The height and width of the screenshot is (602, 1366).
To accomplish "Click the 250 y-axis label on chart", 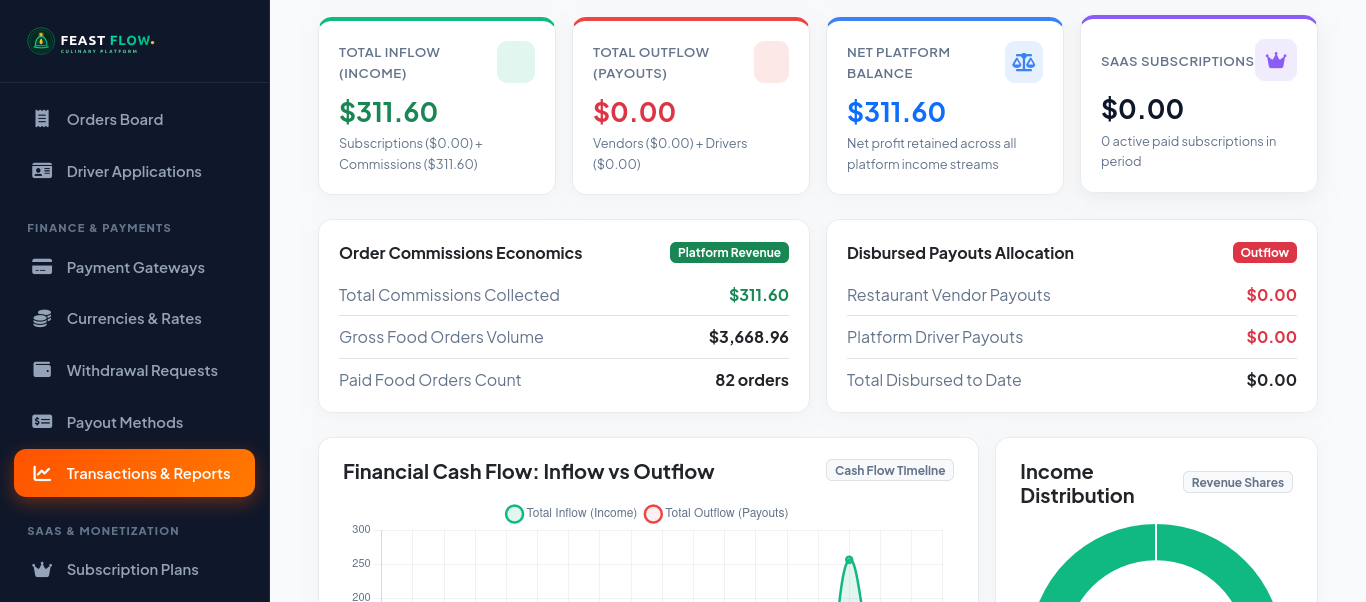I will point(361,563).
